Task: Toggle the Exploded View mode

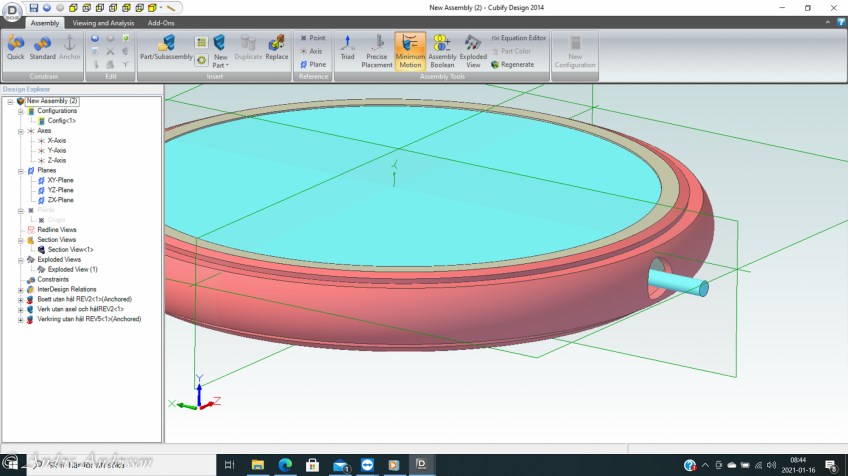Action: [x=473, y=47]
